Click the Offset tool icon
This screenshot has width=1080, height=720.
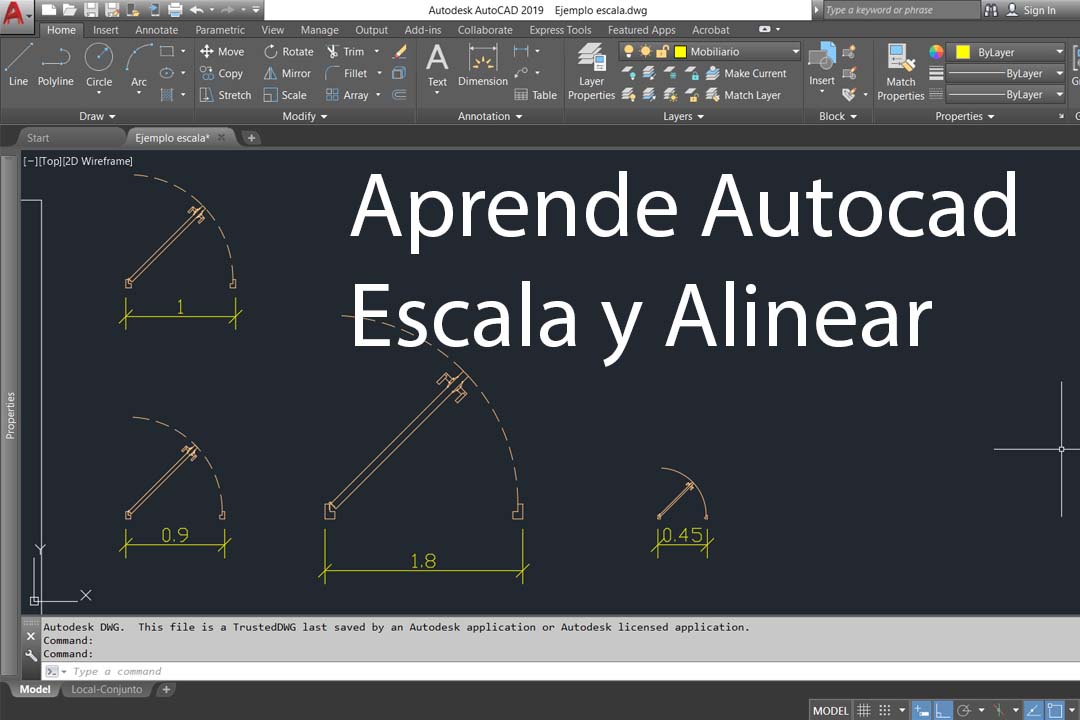pyautogui.click(x=399, y=95)
